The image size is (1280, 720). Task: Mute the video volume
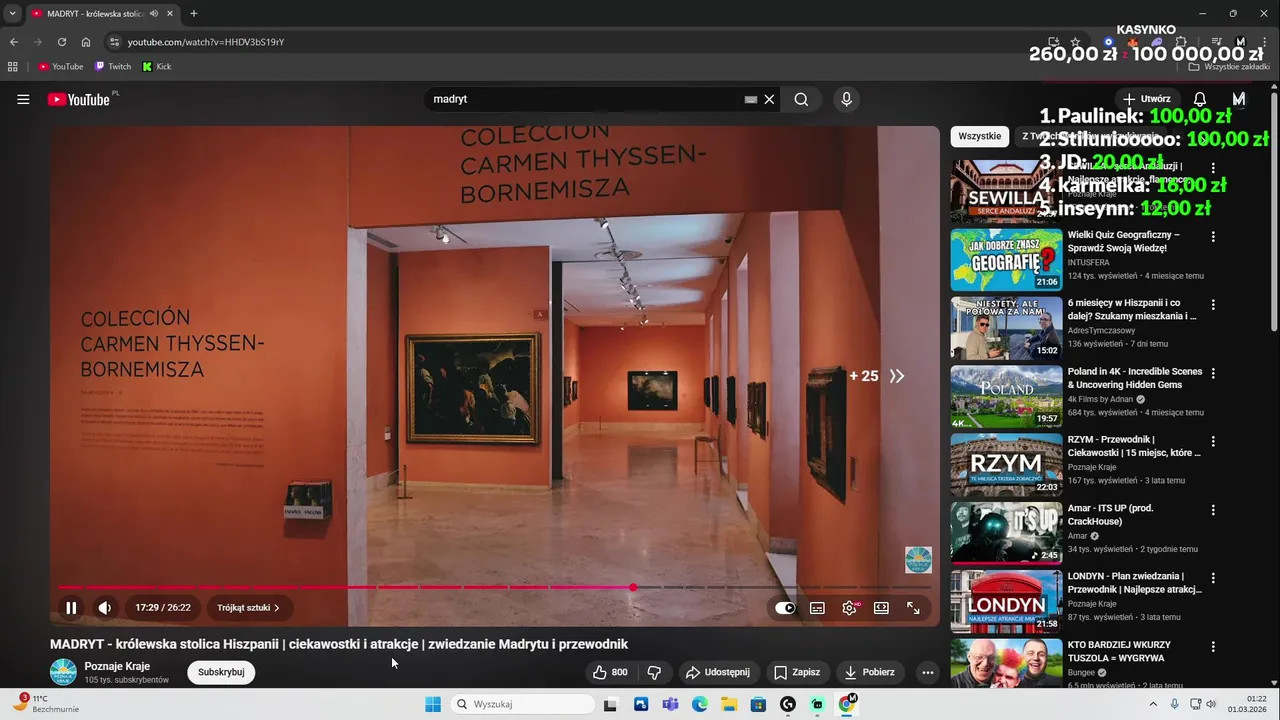104,607
